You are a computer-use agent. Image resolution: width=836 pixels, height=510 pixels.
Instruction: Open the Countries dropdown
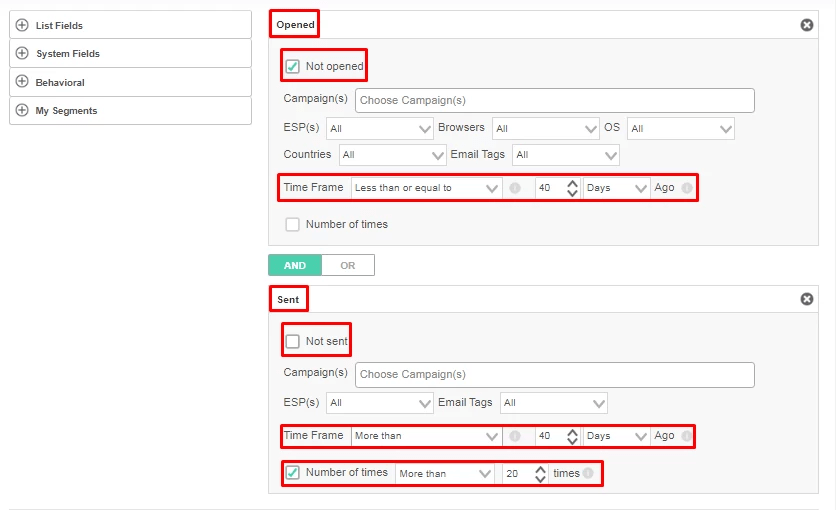(x=392, y=155)
